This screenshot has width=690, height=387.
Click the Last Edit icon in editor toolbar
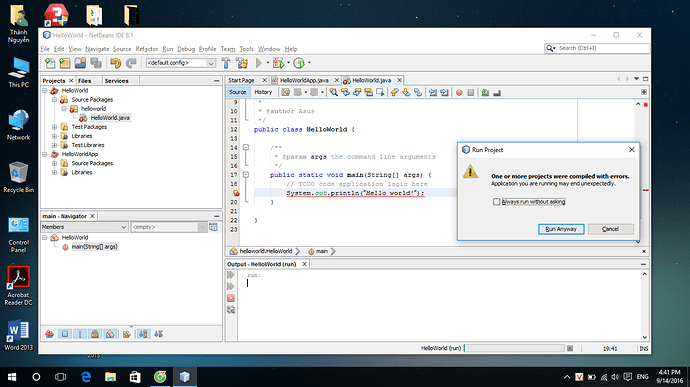click(x=286, y=92)
